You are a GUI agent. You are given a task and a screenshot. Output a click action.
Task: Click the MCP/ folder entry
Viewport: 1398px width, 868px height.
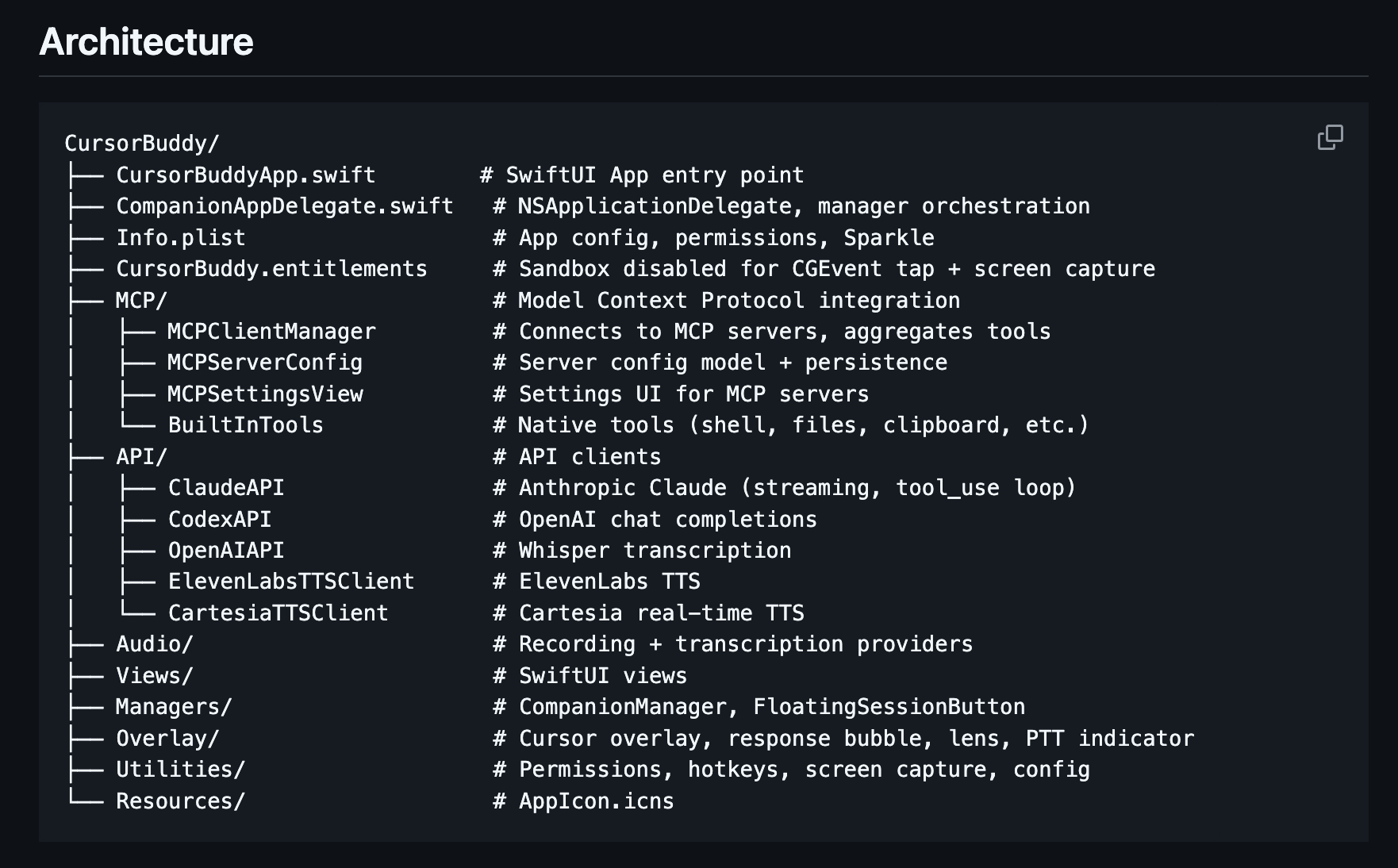pos(141,300)
